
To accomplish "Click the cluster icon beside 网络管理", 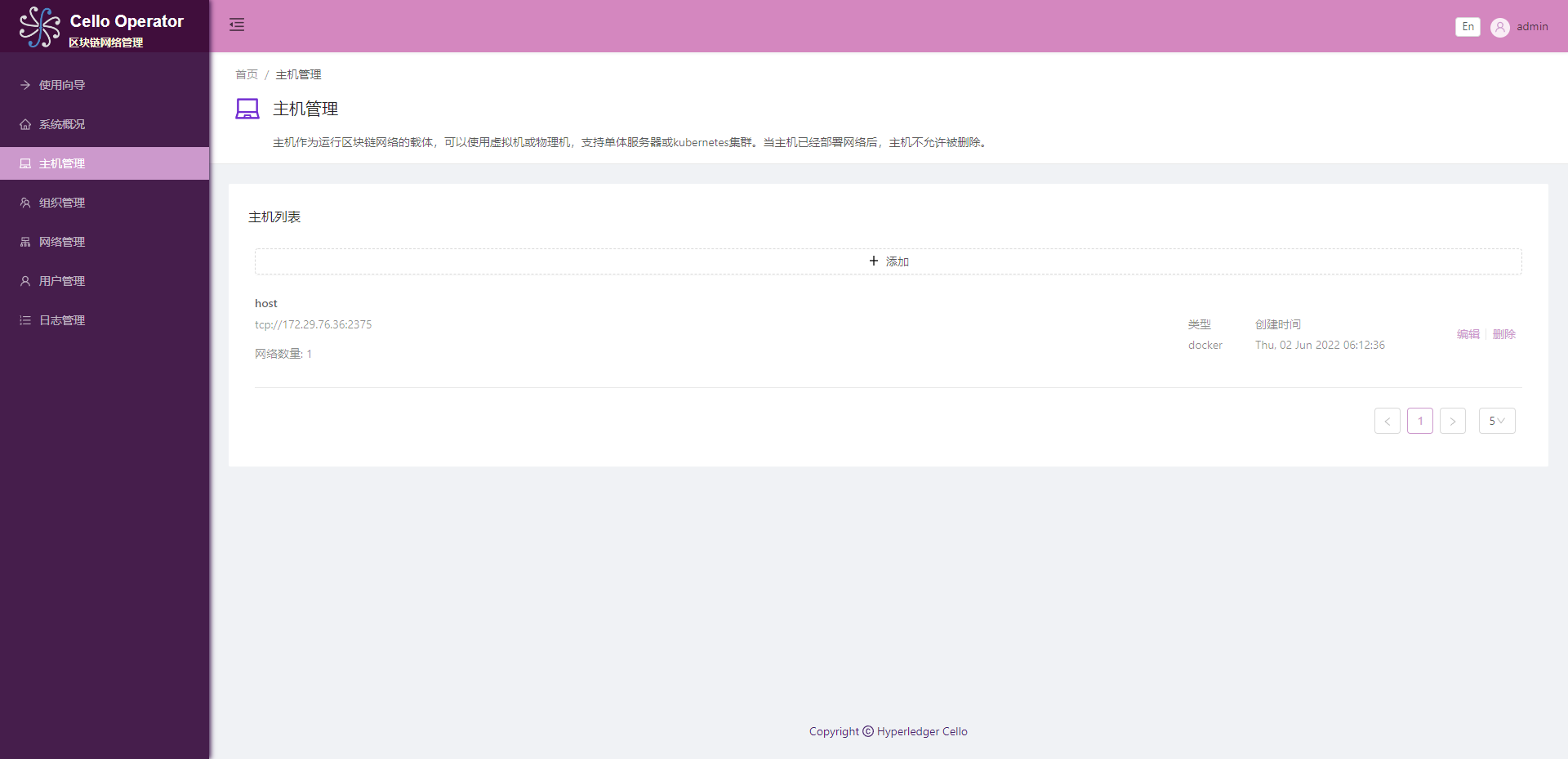I will click(x=25, y=242).
